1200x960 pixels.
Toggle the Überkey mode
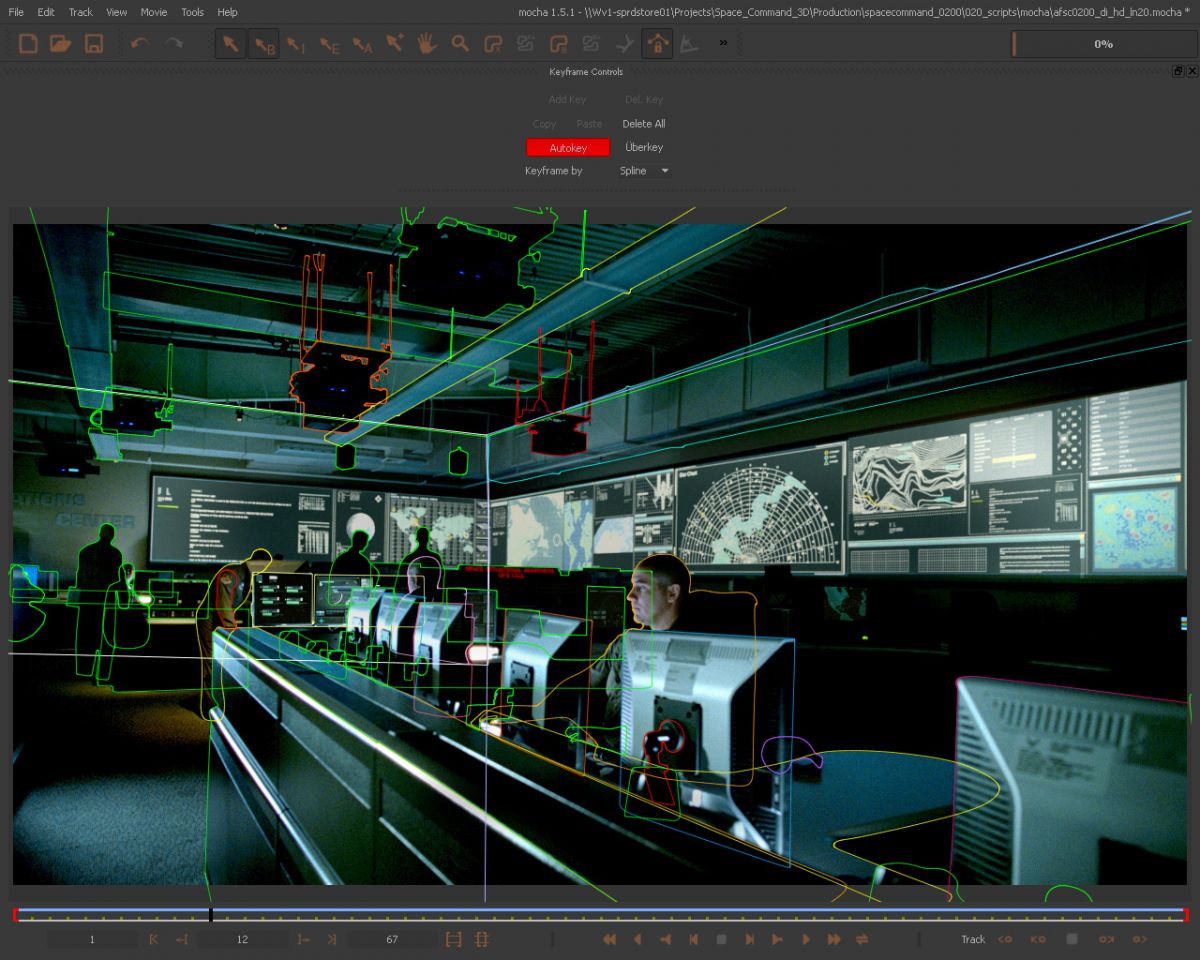click(644, 148)
